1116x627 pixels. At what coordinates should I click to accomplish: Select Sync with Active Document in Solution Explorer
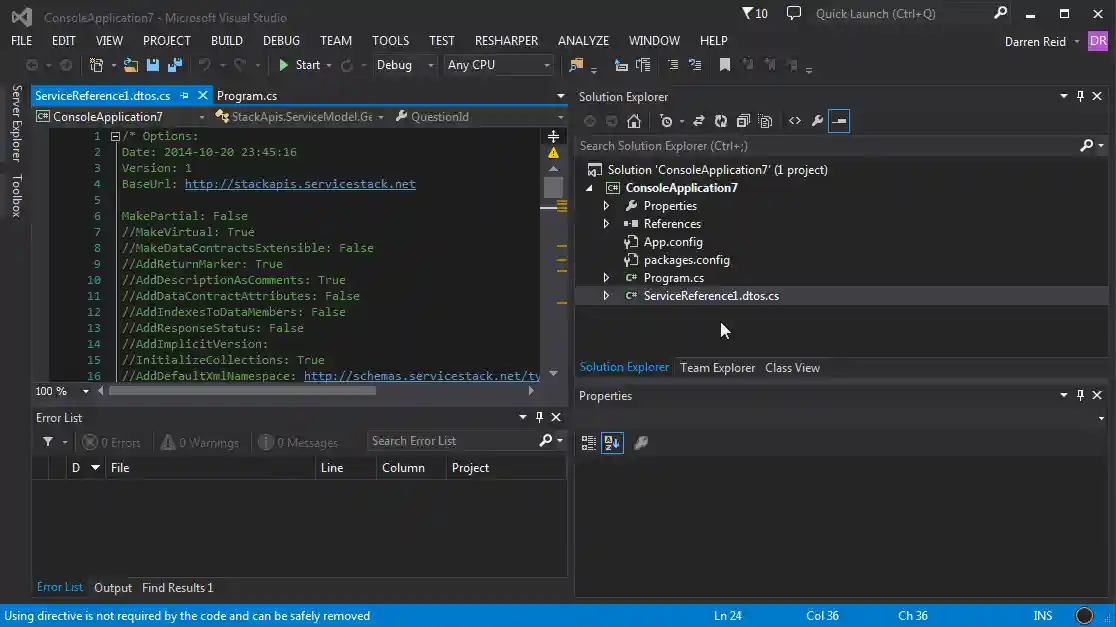click(699, 120)
